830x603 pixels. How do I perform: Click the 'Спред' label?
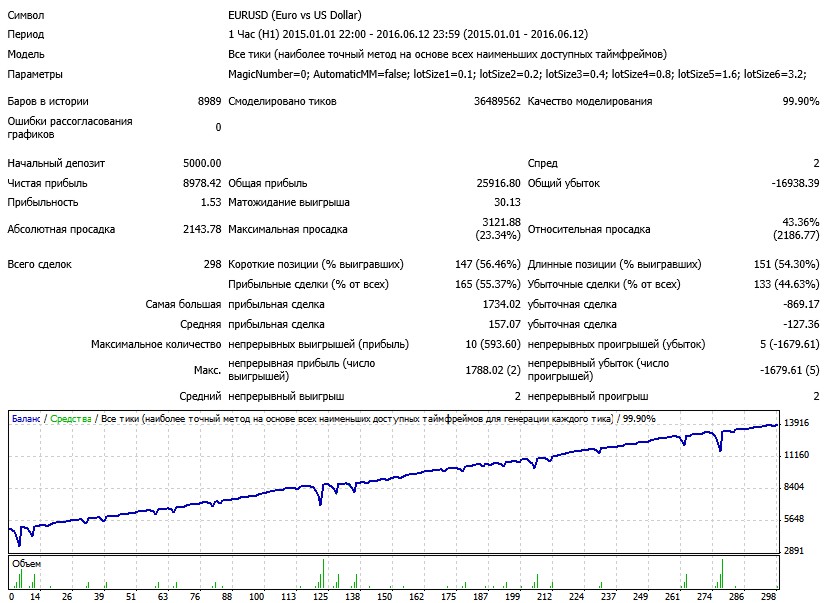543,163
